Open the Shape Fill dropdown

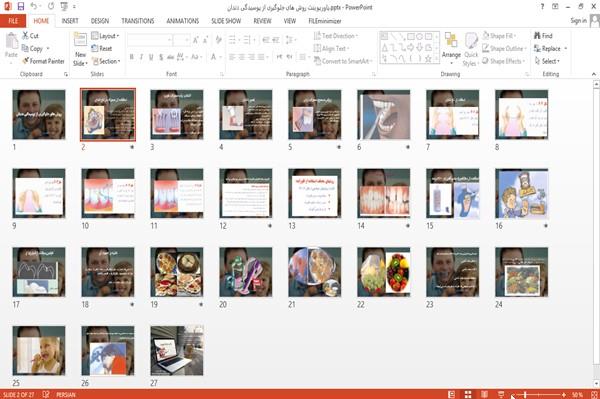[499, 36]
